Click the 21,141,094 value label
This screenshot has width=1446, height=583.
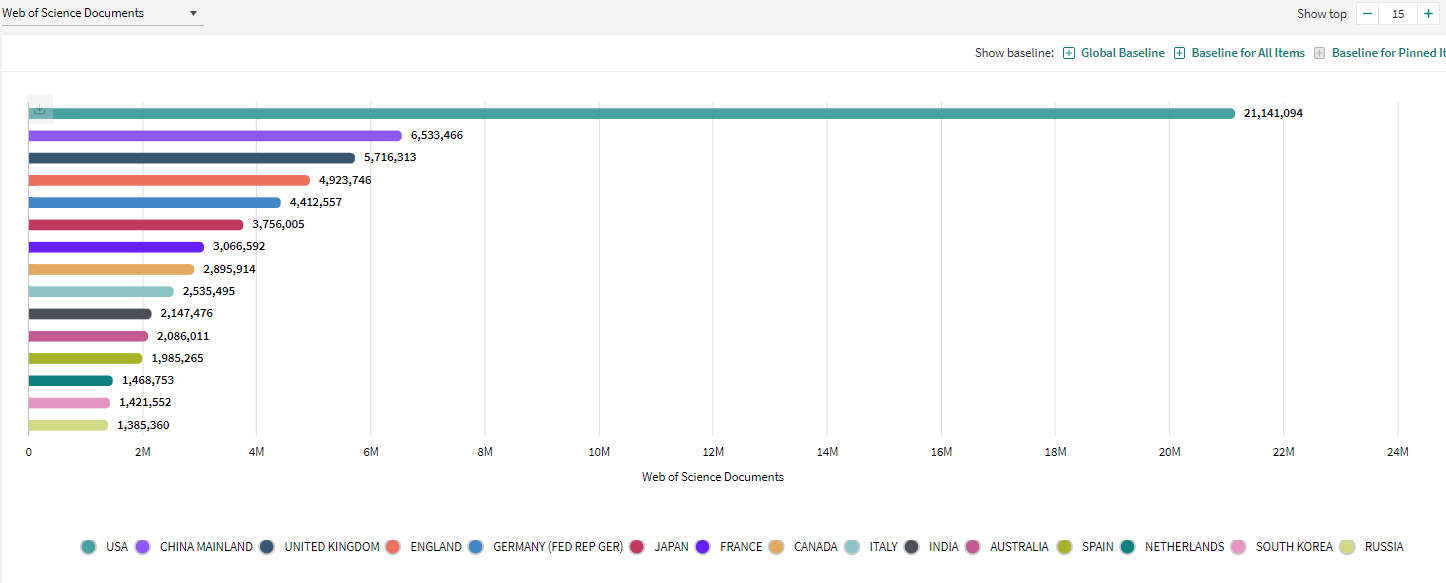[x=1273, y=113]
